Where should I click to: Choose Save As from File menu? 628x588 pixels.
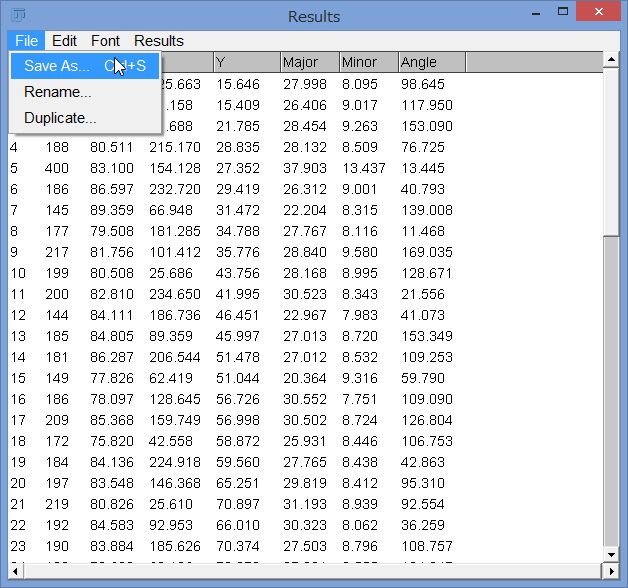[85, 66]
